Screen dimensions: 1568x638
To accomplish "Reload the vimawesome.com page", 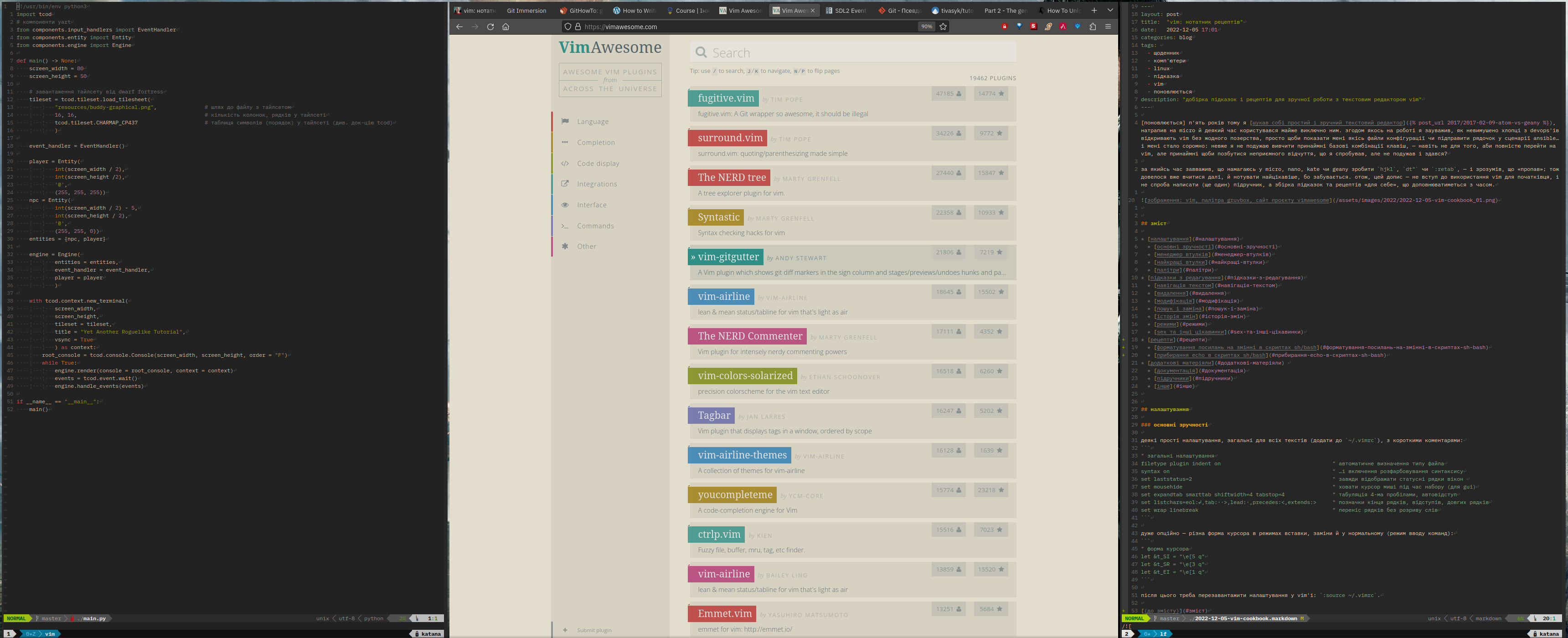I will (490, 27).
